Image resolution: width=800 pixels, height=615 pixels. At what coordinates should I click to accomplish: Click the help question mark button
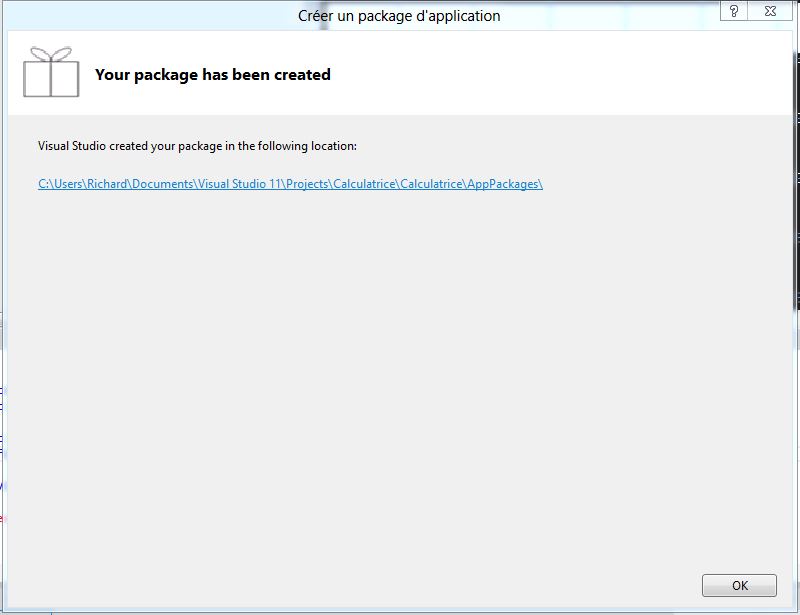tap(734, 11)
